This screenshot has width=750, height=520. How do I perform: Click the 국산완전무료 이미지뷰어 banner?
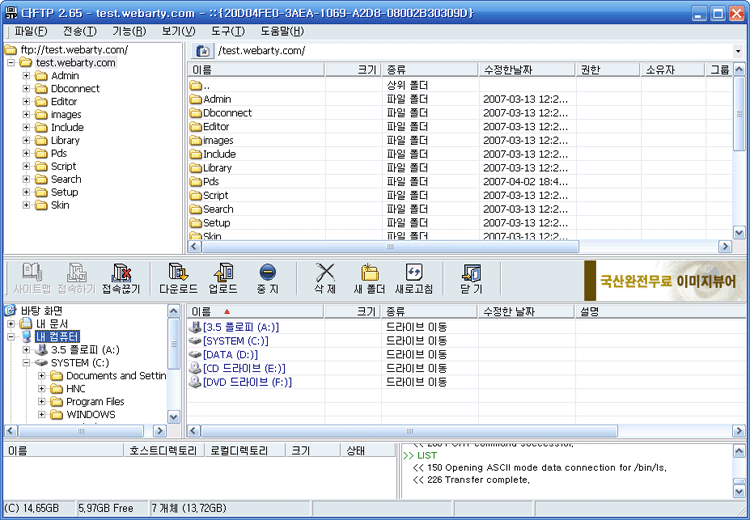665,281
